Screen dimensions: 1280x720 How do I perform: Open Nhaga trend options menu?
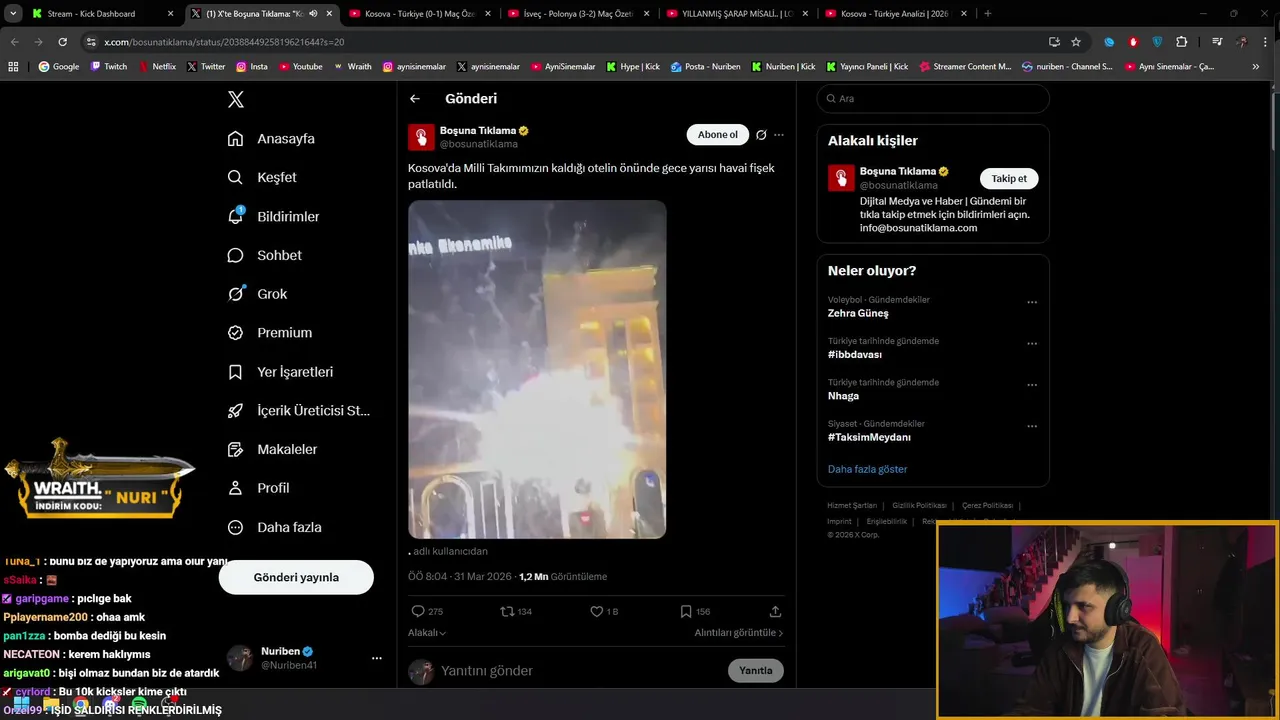(1032, 385)
